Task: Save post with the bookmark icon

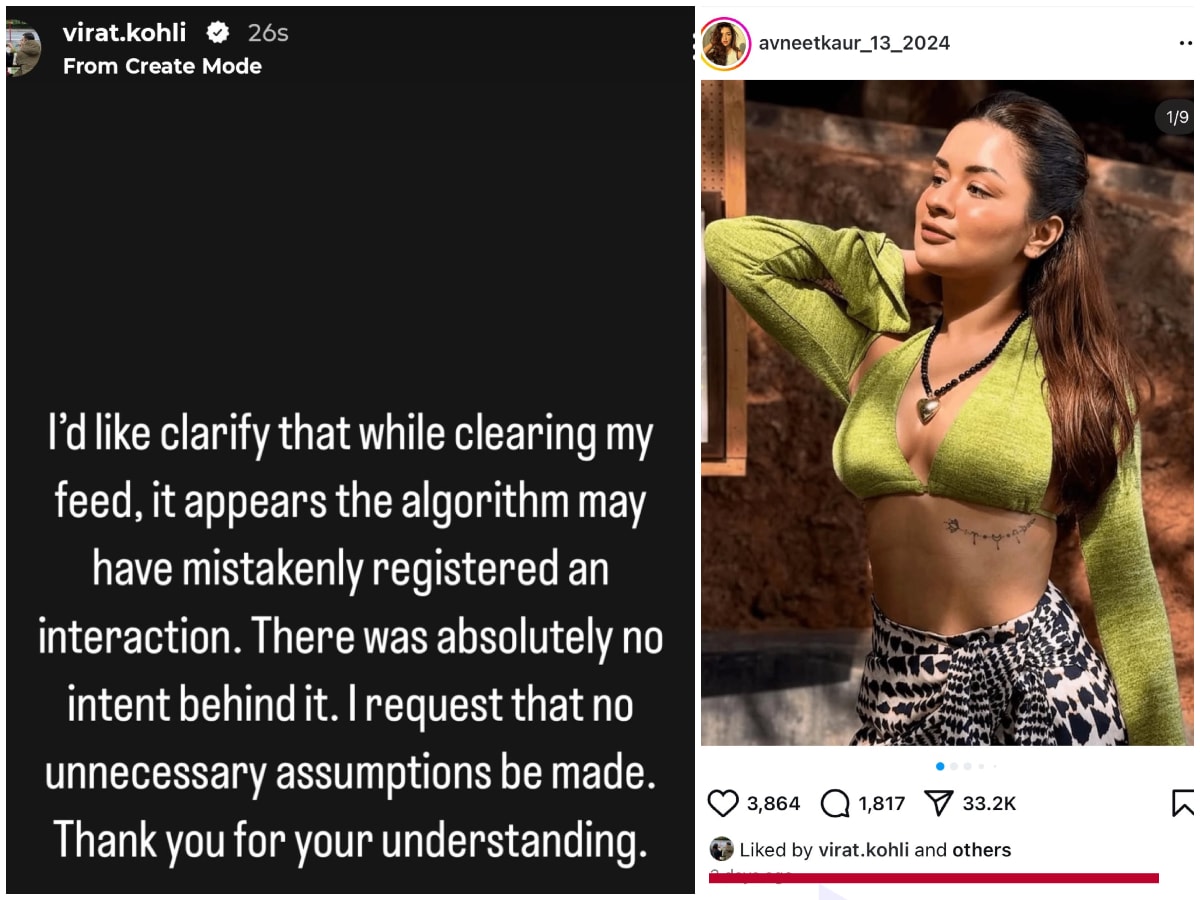Action: pyautogui.click(x=1182, y=803)
